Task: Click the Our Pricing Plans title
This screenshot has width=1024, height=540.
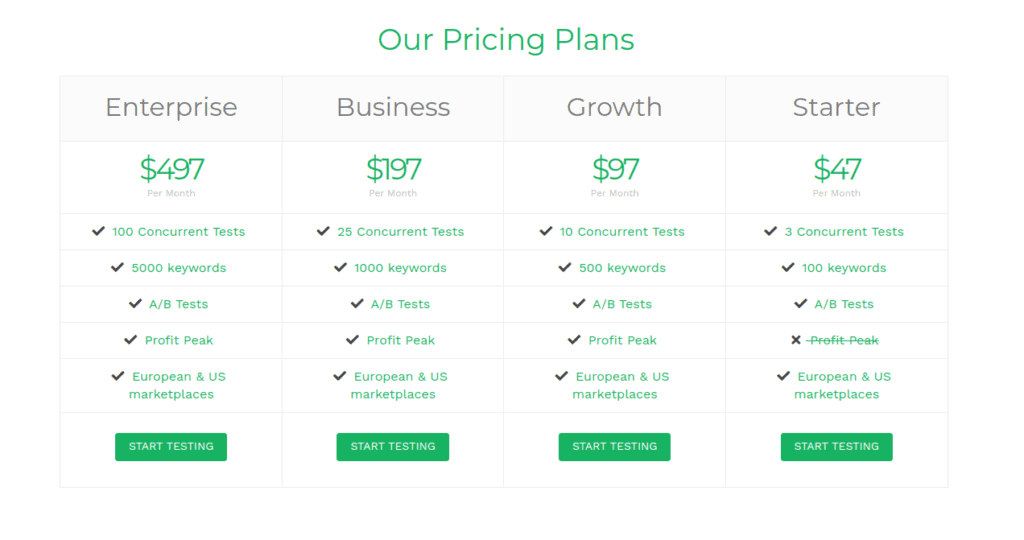Action: pos(506,39)
